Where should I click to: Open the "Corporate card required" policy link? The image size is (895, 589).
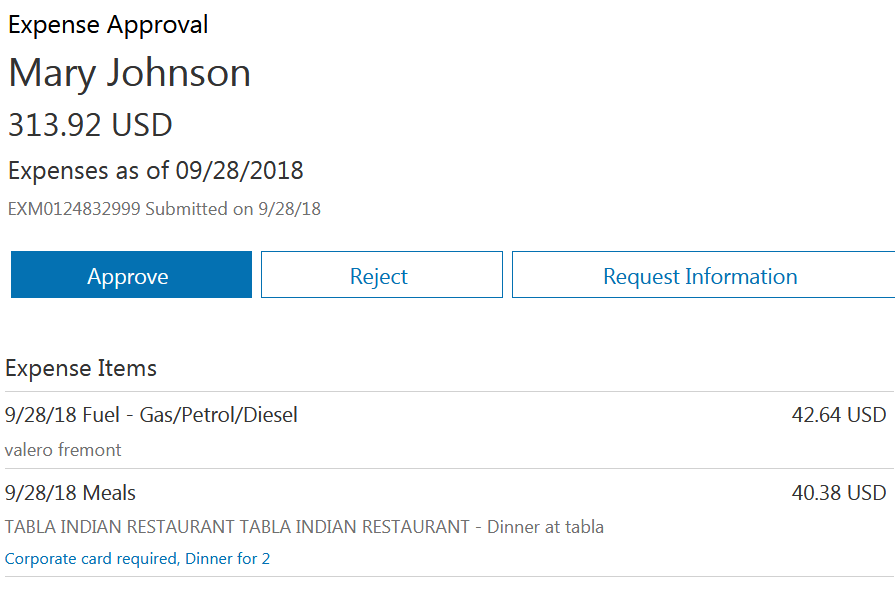coord(91,559)
